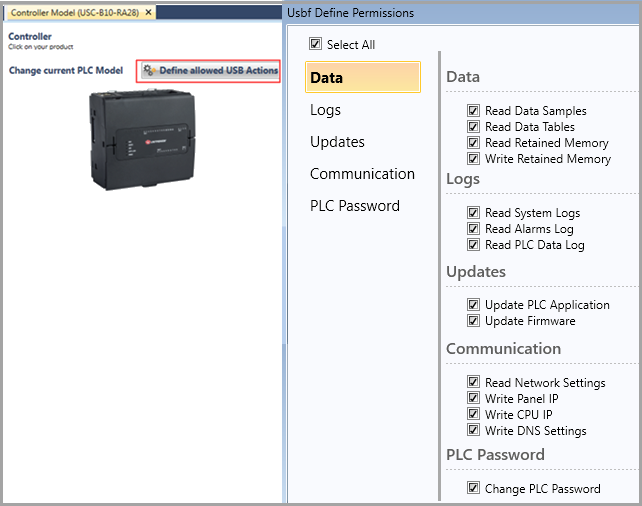Toggle Write Panel IP checkbox
This screenshot has height=506, width=642.
473,399
